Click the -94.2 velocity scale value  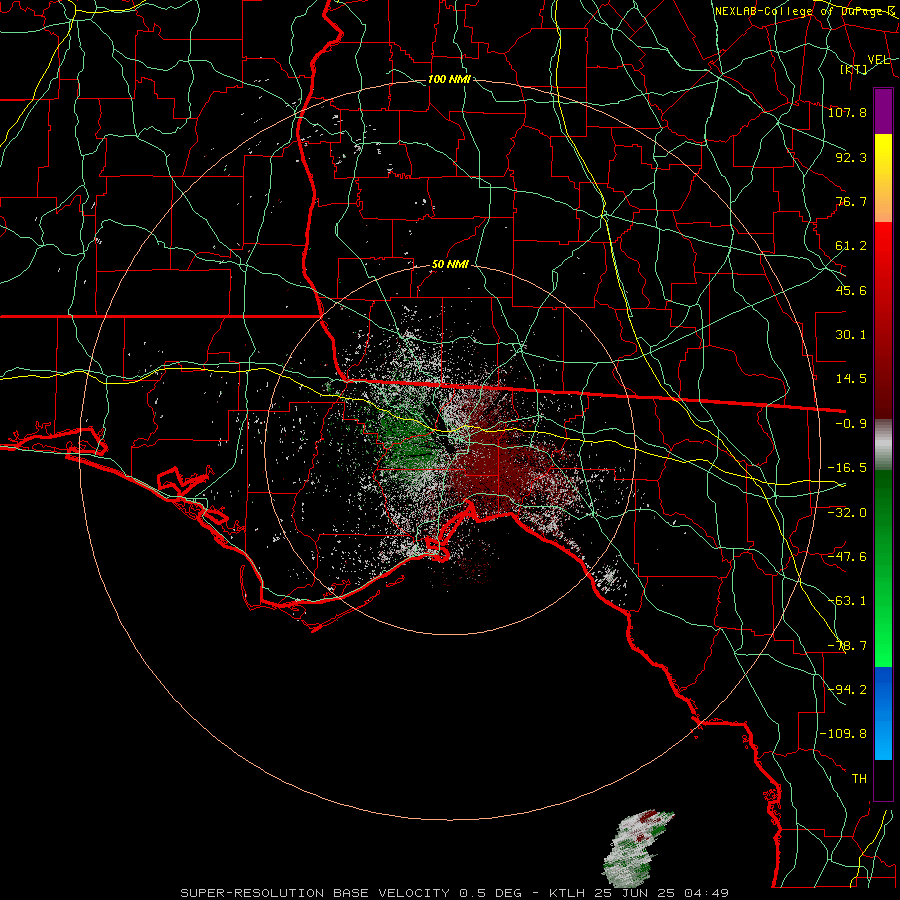(x=847, y=690)
